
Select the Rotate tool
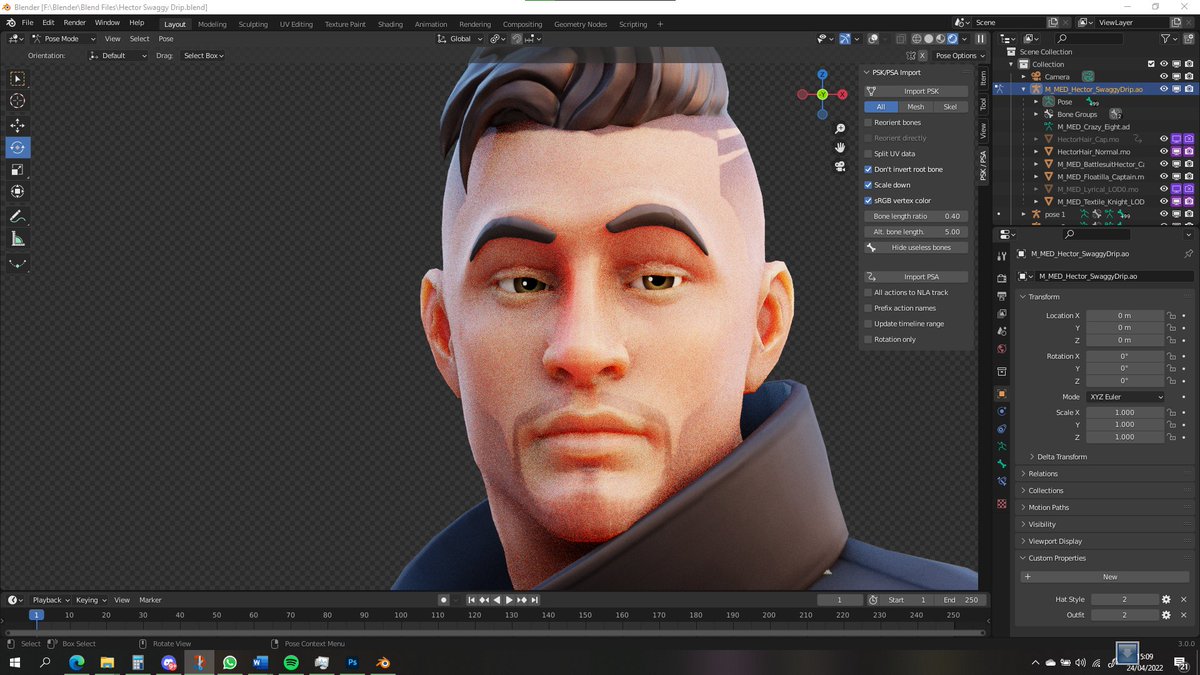(x=18, y=148)
